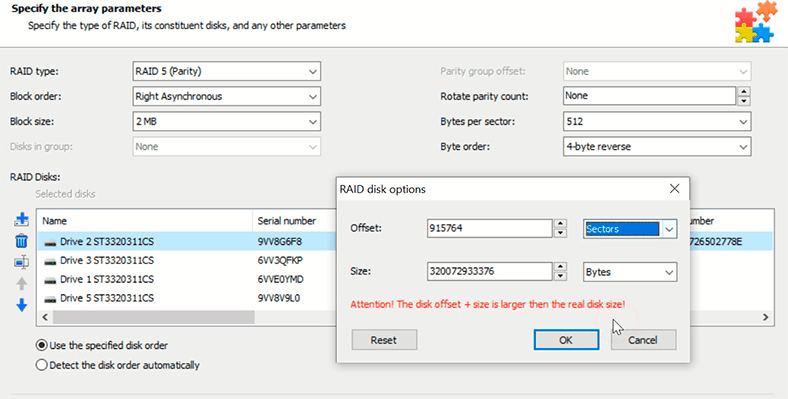Click the Serial number column header
Screen dimensions: 788x399
tap(294, 221)
